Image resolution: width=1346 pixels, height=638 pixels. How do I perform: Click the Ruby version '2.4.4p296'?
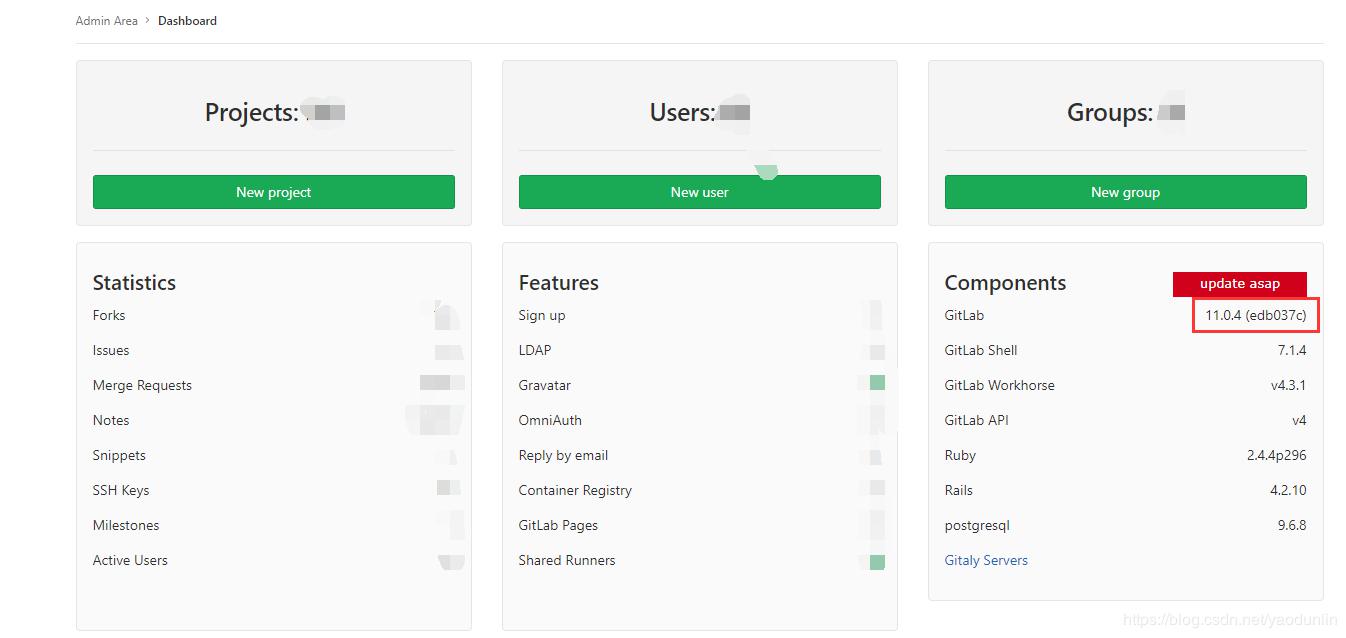(x=1277, y=455)
